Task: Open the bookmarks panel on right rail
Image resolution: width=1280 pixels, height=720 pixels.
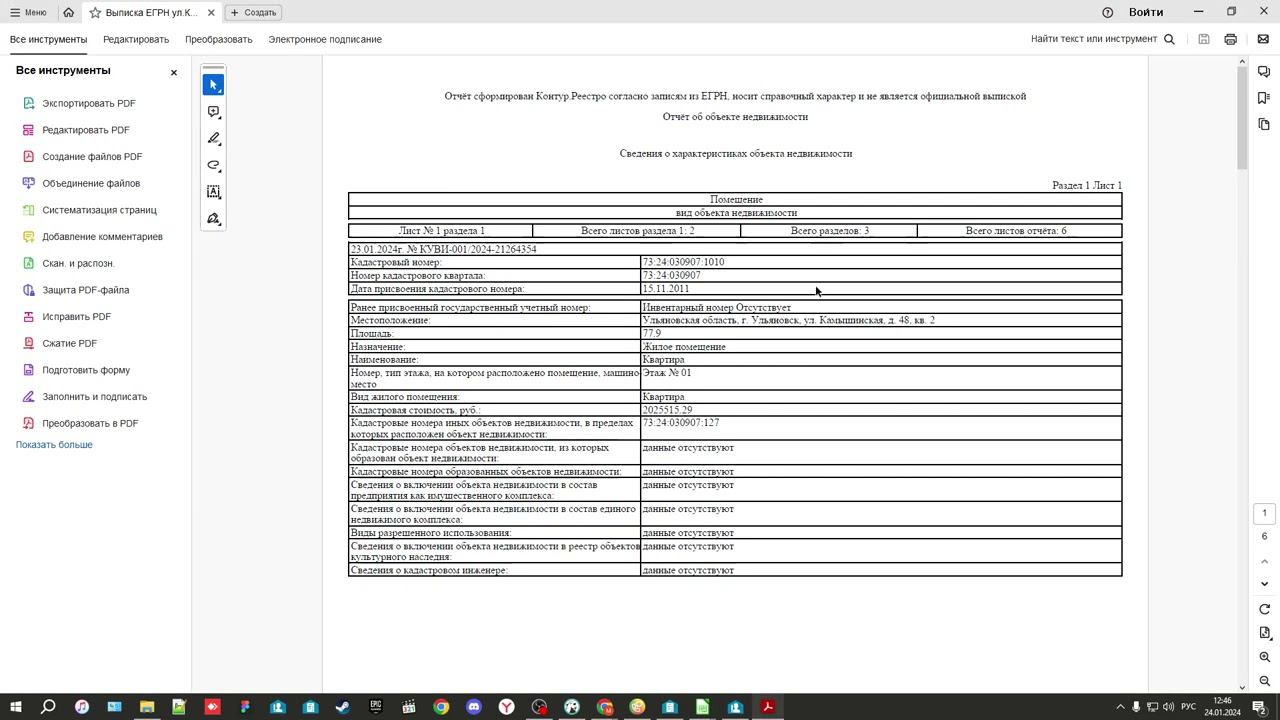Action: (1264, 98)
